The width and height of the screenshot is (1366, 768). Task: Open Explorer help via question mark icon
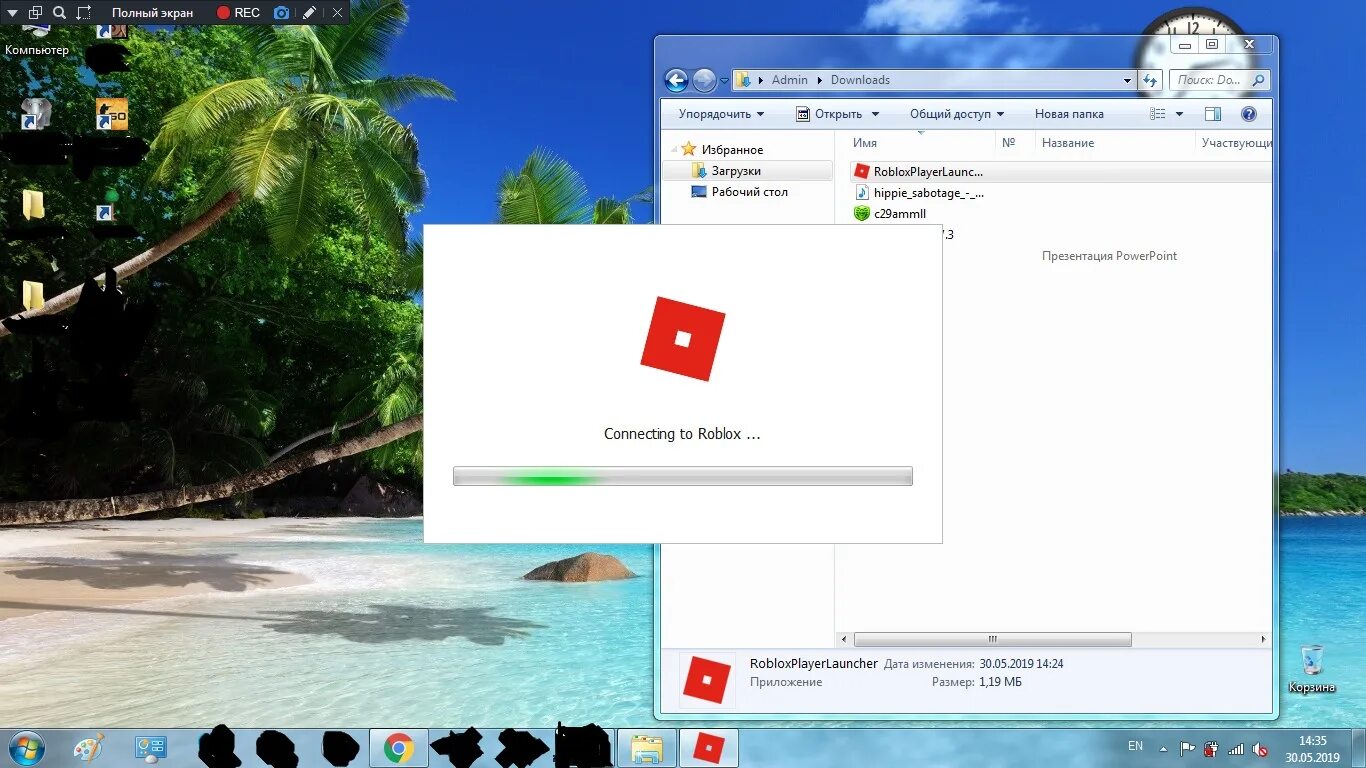point(1249,114)
